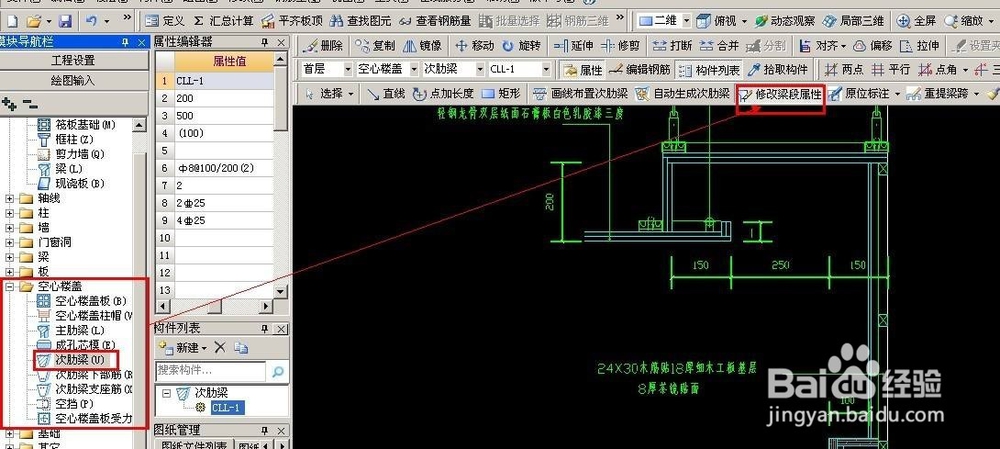1000x449 pixels.
Task: Click the 工程设置 button
Action: point(73,61)
